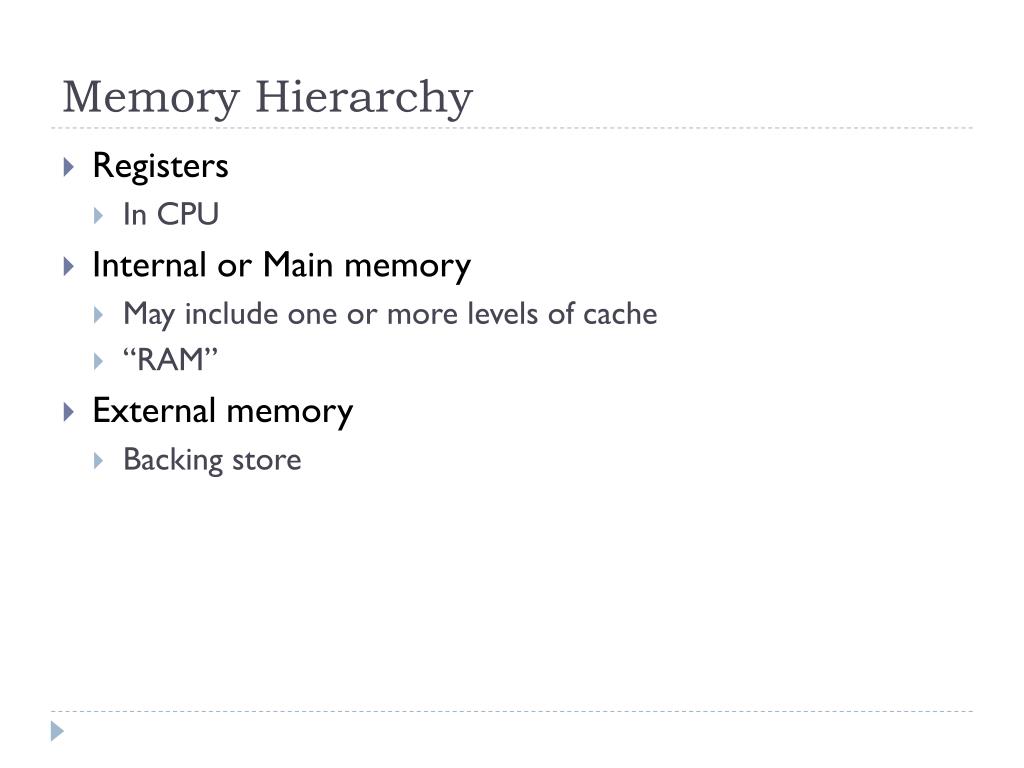Click the Internal or Main memory heading
Screen dimensions: 1024x768
(281, 266)
